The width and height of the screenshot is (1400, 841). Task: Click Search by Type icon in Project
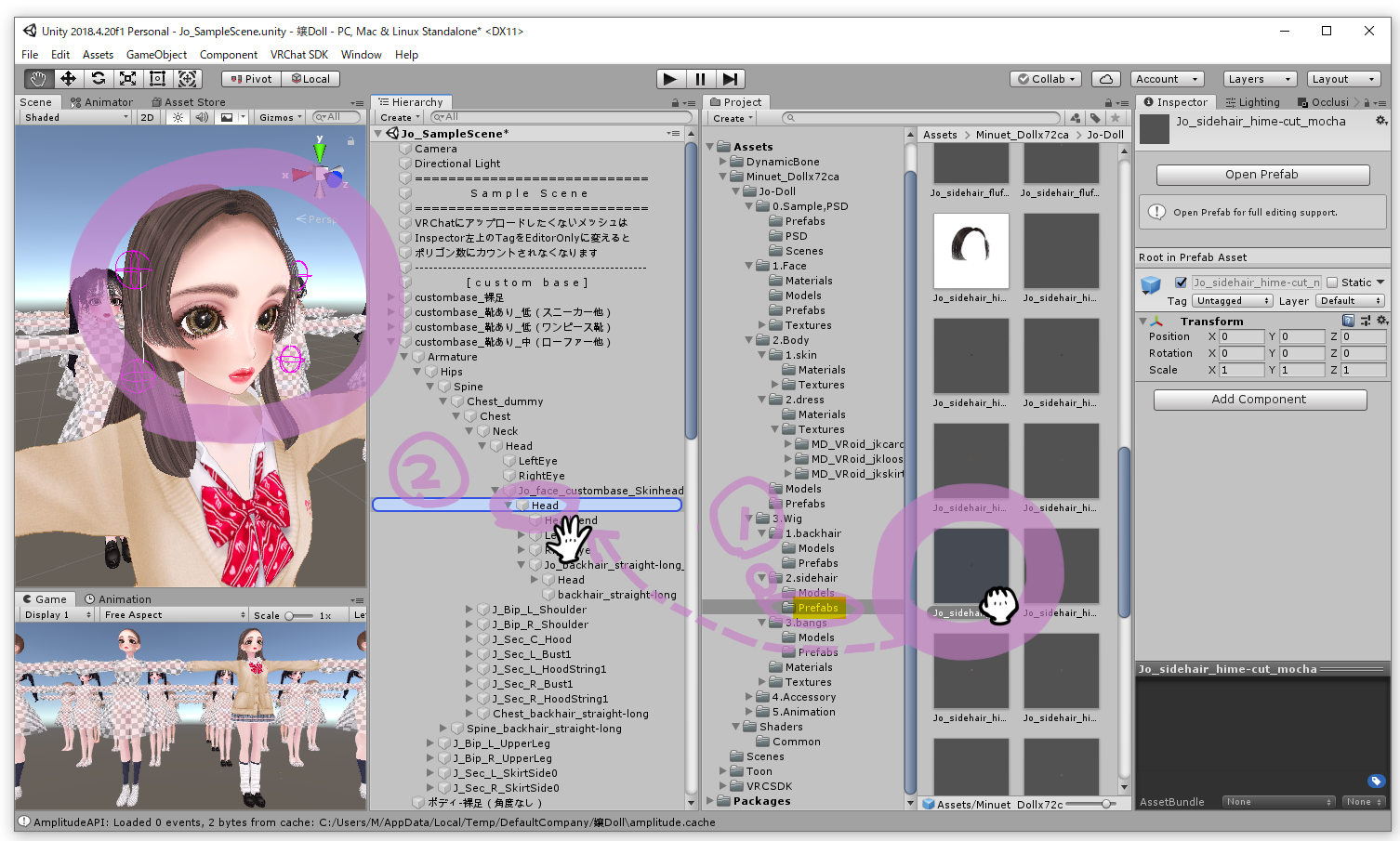tap(1076, 118)
